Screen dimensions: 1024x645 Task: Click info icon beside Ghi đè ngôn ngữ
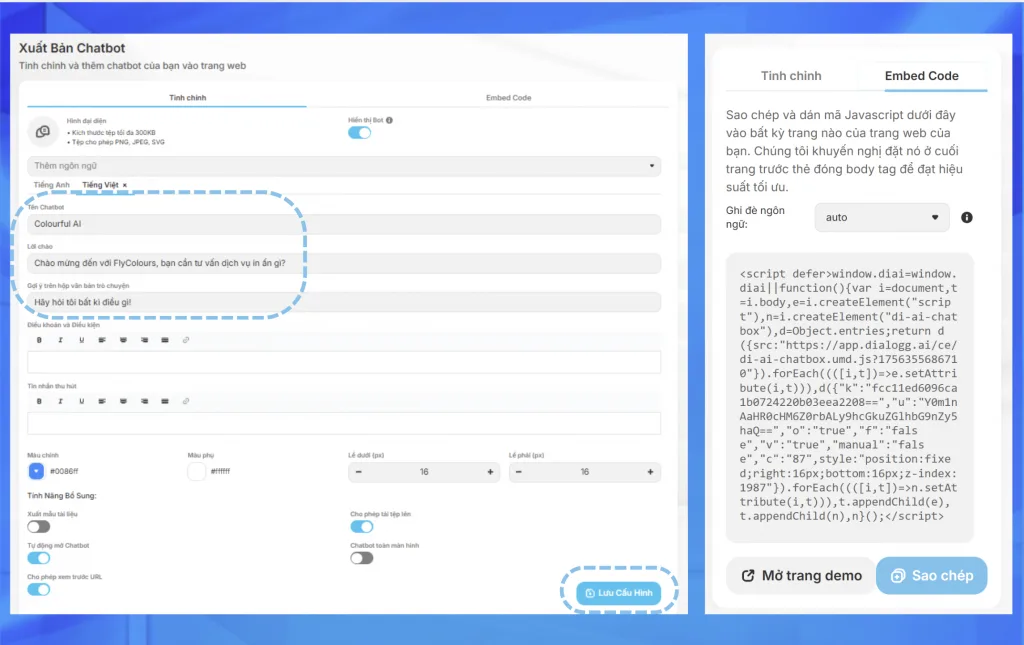(967, 217)
